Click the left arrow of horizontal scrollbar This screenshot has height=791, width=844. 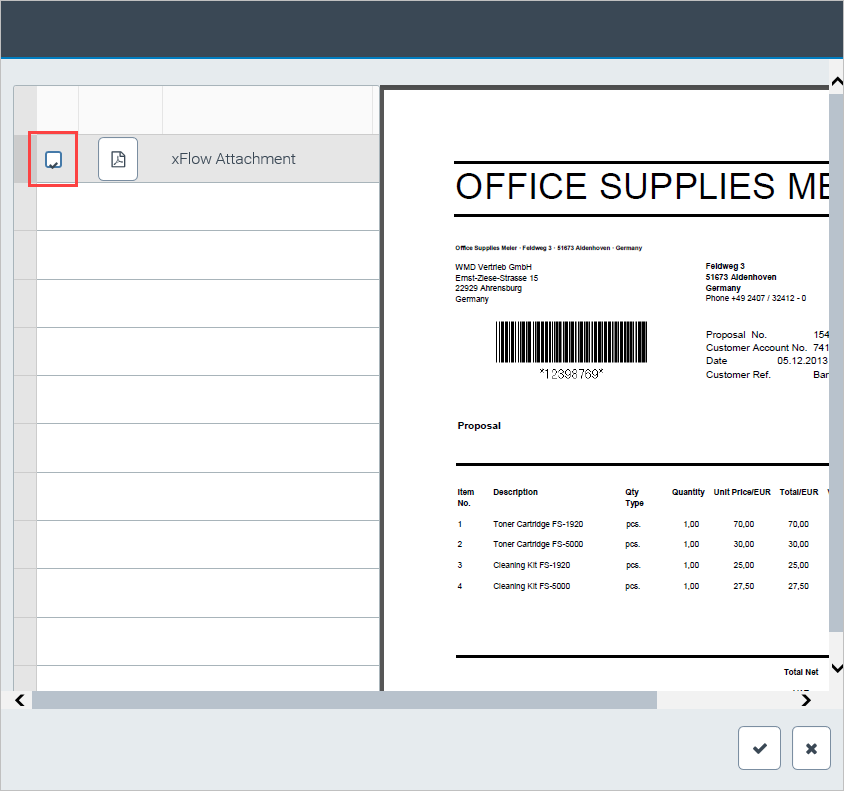click(x=20, y=701)
